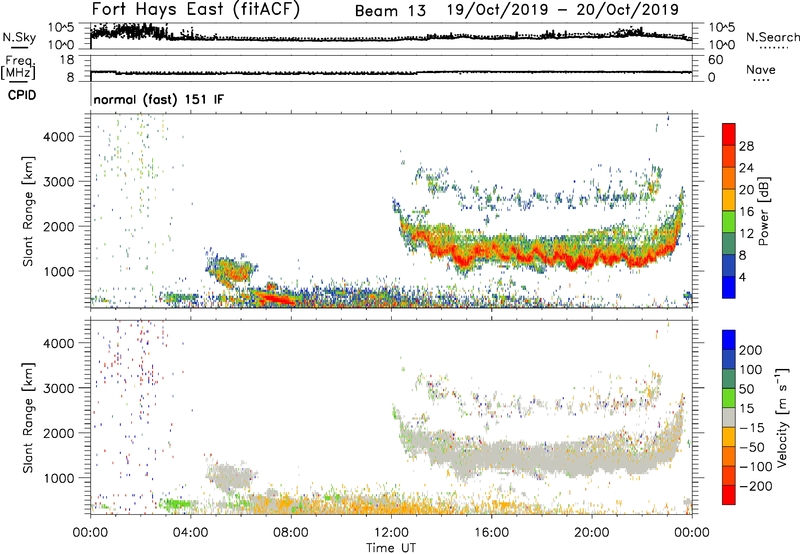Click the blue bottom of the Power color bar
Viewport: 800px width, 554px height.
[x=729, y=287]
